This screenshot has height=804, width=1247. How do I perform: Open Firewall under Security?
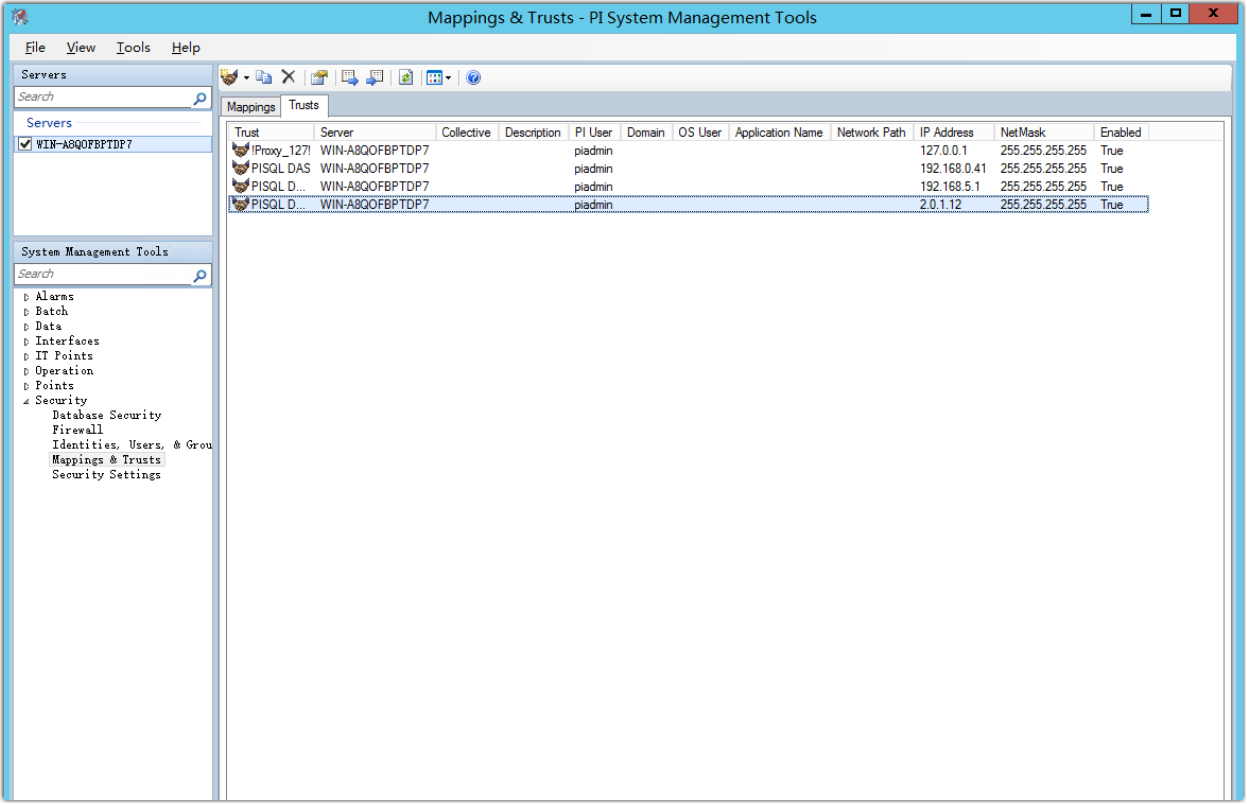coord(78,430)
